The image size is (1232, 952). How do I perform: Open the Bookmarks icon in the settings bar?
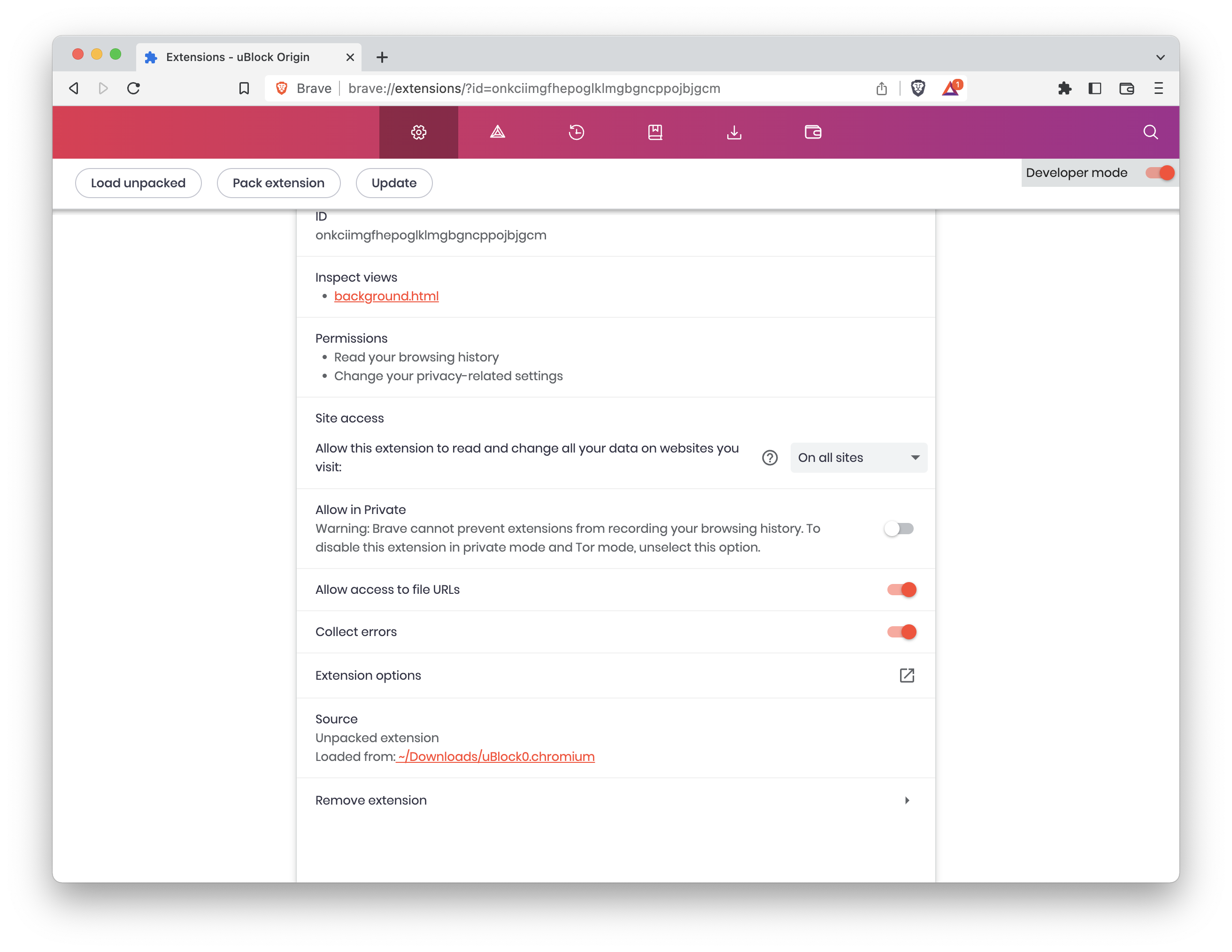655,132
